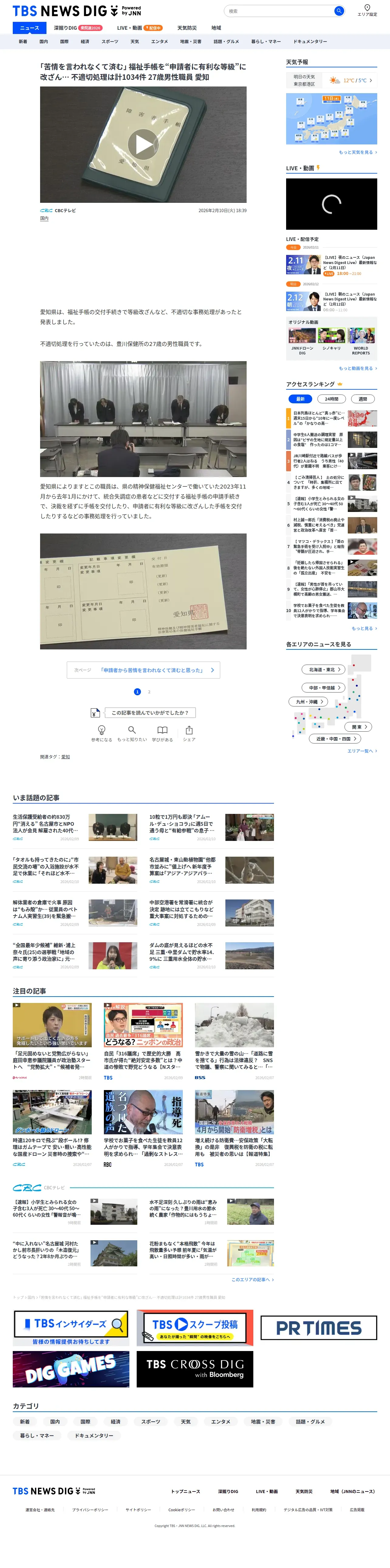The image size is (390, 1568).
Task: Open このエリアの記事へ link
Action: tap(252, 1279)
